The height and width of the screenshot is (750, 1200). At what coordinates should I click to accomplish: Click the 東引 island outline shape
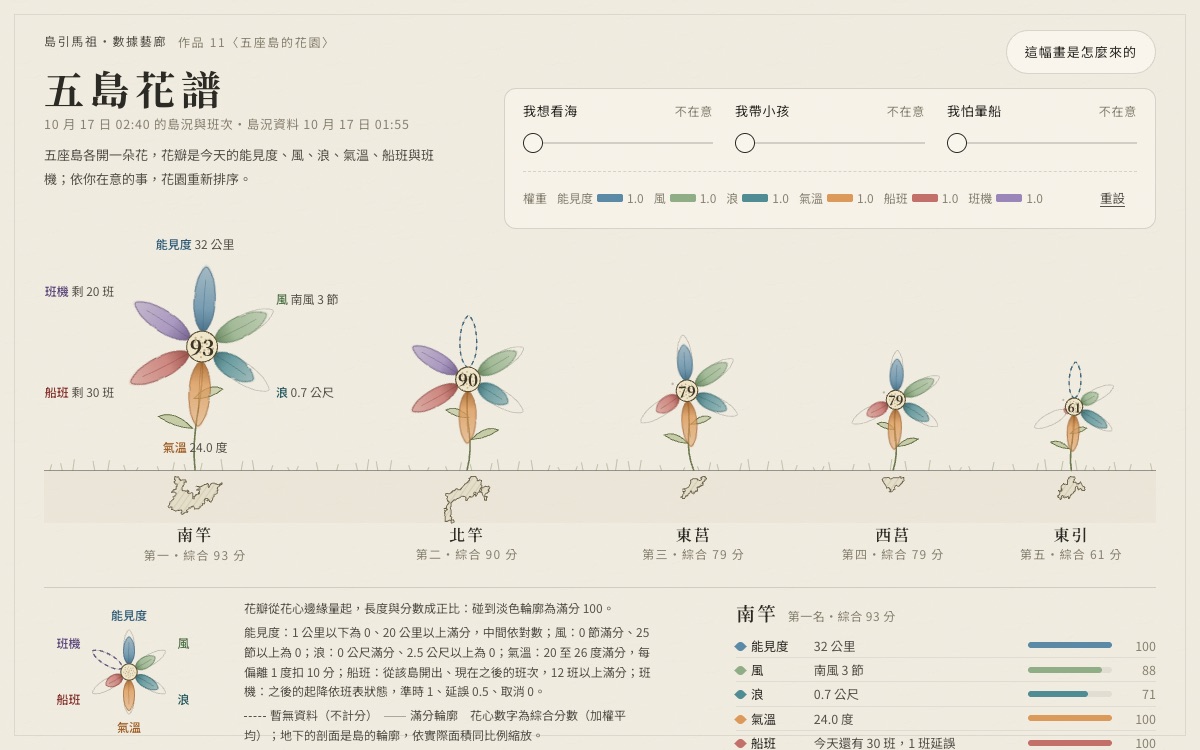click(x=1071, y=487)
